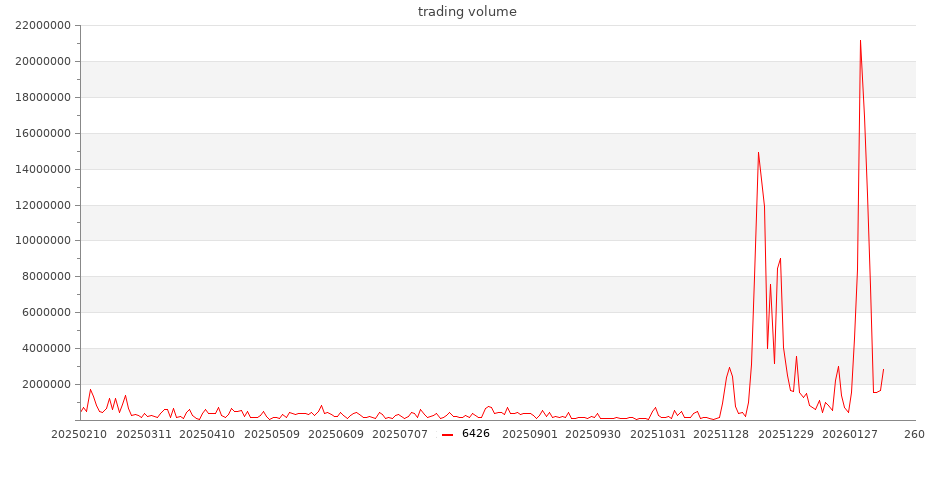Toggle the 6426 series legend label

(x=475, y=434)
